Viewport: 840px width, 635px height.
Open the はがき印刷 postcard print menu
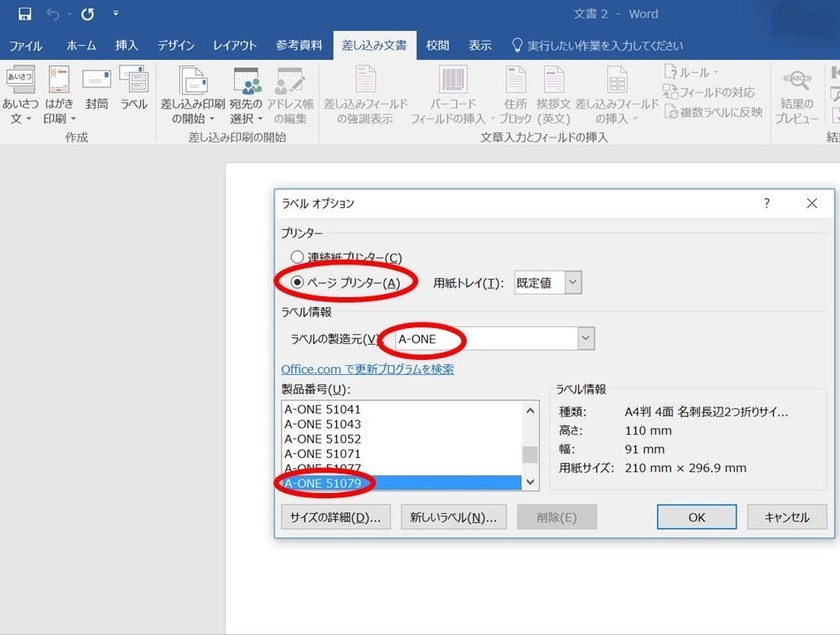click(59, 95)
